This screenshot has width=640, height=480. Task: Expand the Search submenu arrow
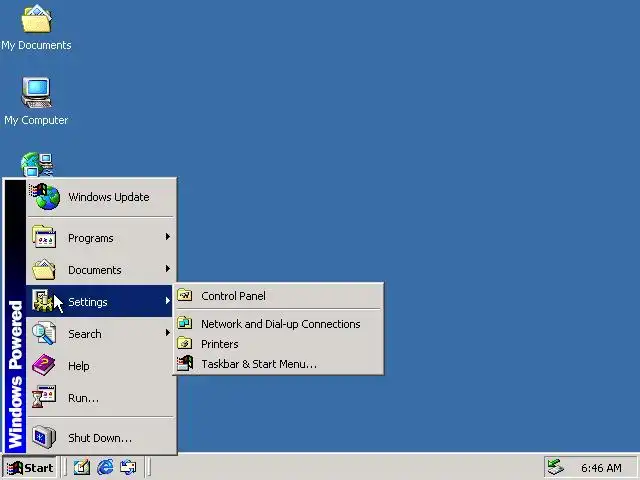[167, 333]
